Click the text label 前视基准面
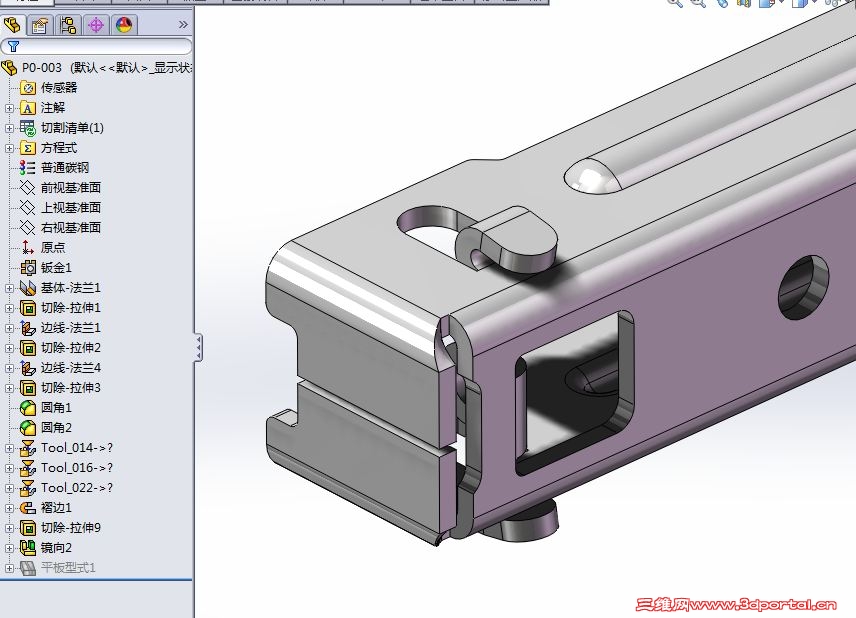The height and width of the screenshot is (618, 856). pyautogui.click(x=71, y=188)
